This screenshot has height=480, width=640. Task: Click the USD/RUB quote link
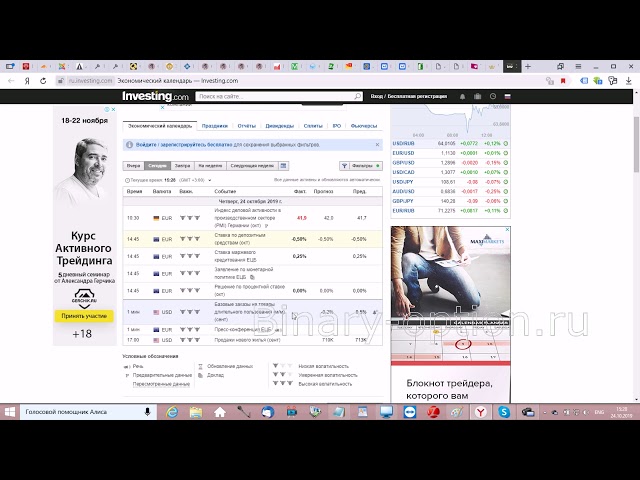pos(404,143)
